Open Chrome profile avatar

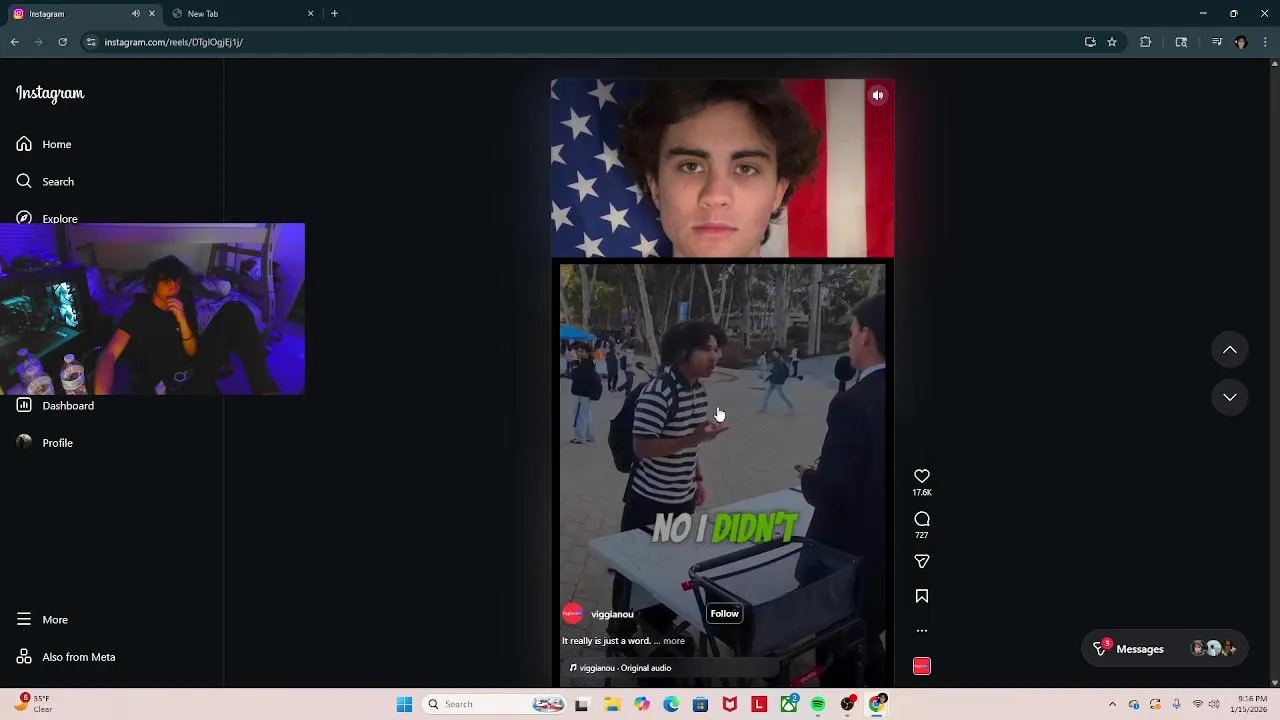click(x=1241, y=42)
